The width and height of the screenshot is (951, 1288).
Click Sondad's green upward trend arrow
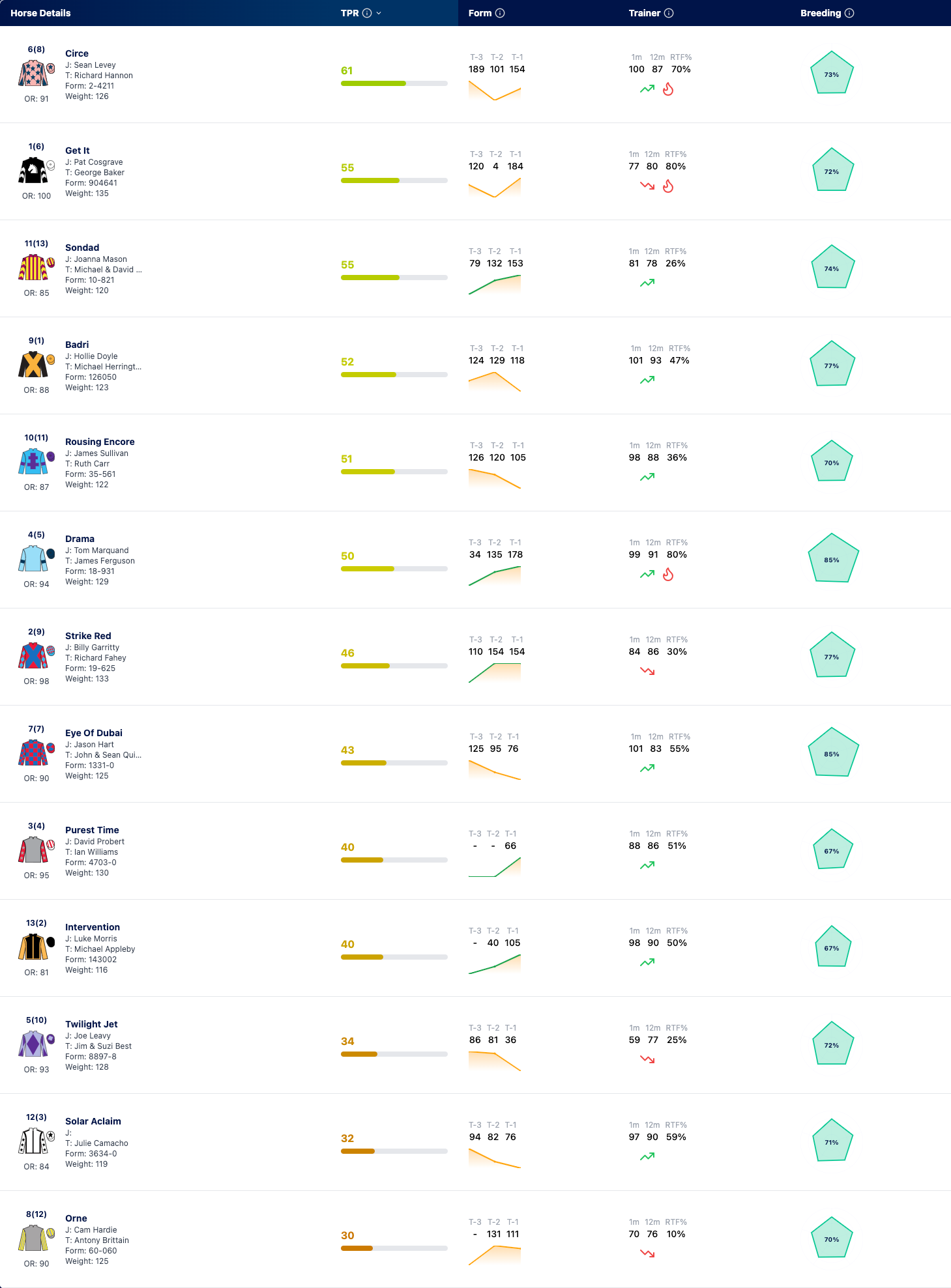tap(647, 283)
